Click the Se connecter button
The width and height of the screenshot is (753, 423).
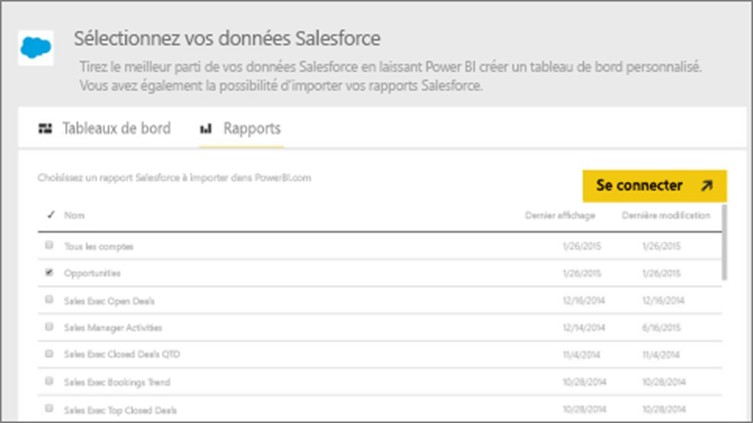(x=655, y=186)
